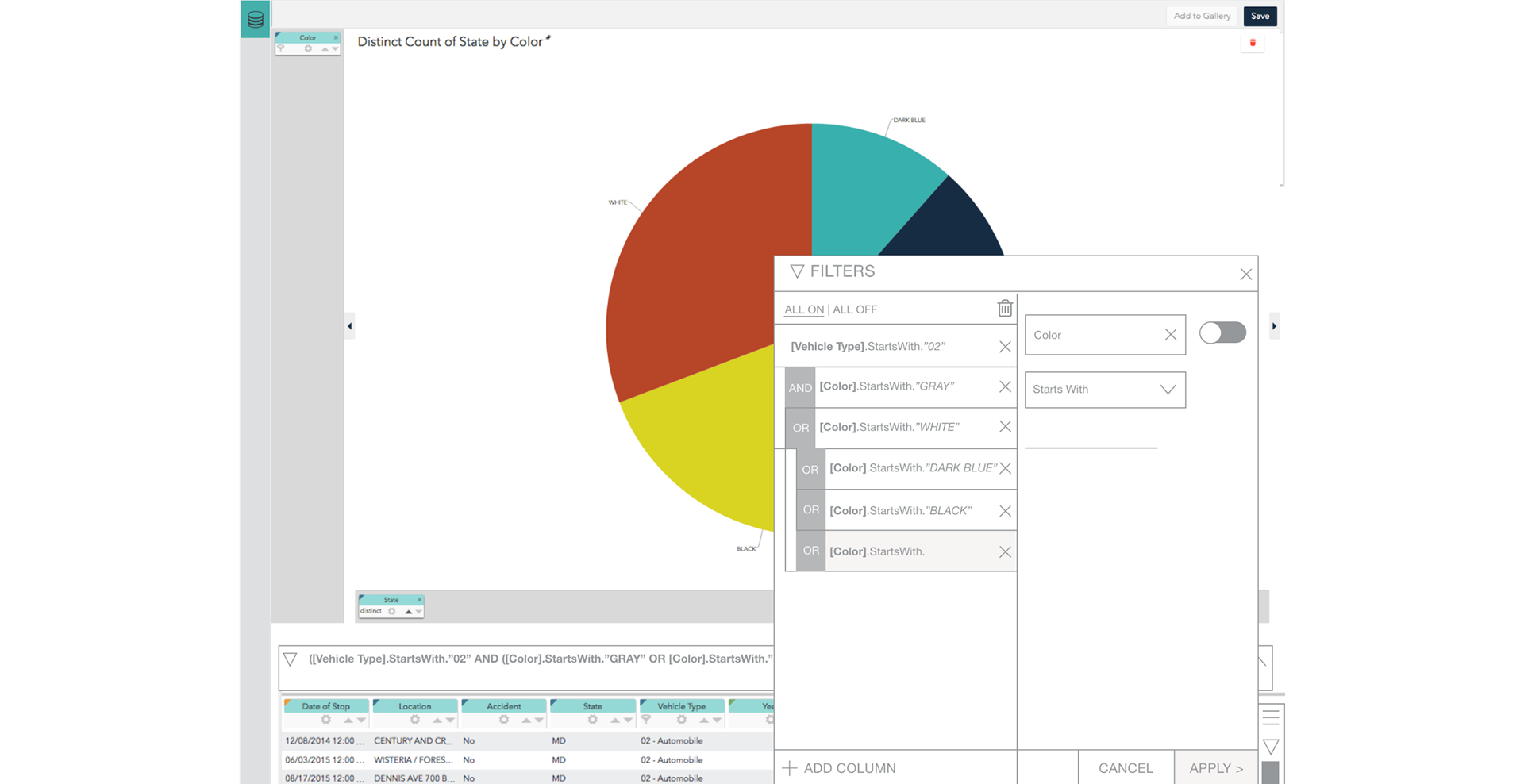
Task: Select the Color StartsWith DARK BLUE filter row
Action: click(906, 468)
